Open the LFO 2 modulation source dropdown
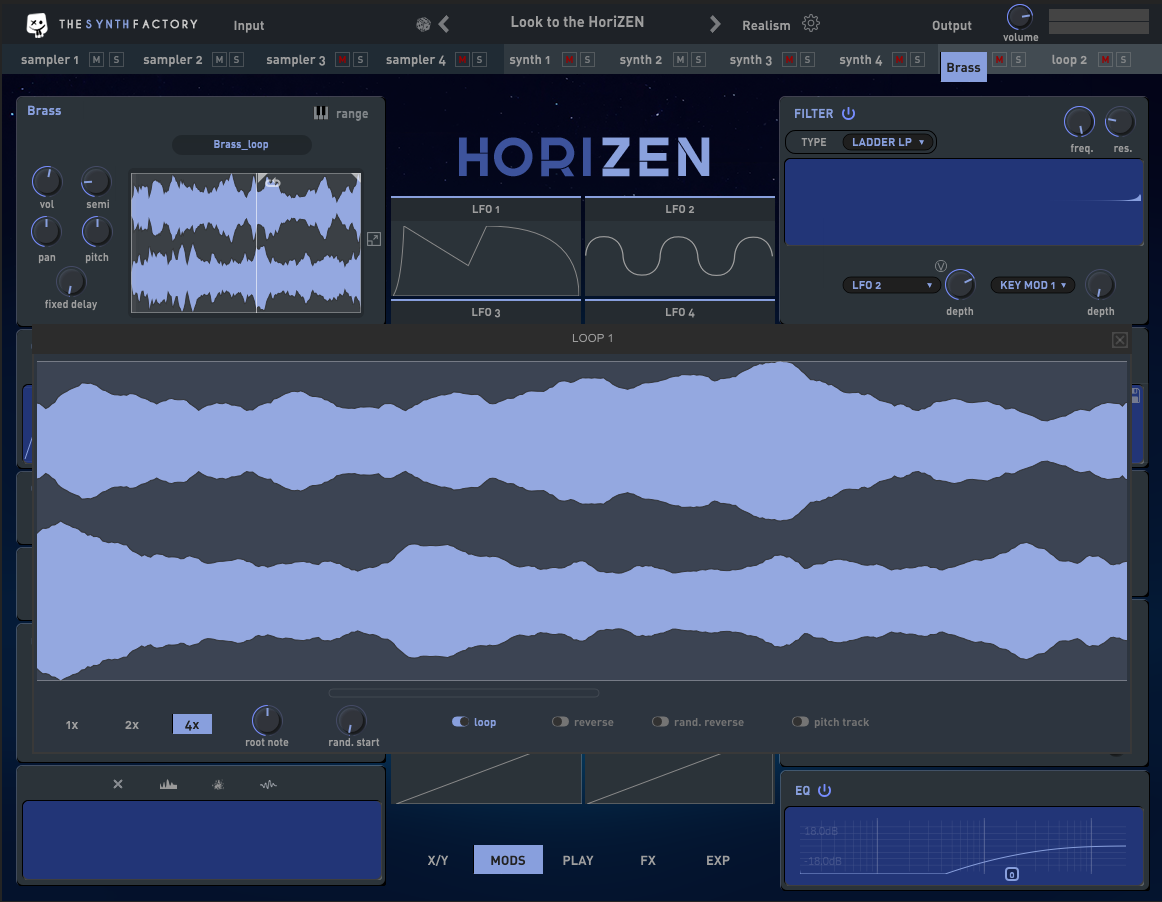This screenshot has width=1162, height=902. (892, 285)
